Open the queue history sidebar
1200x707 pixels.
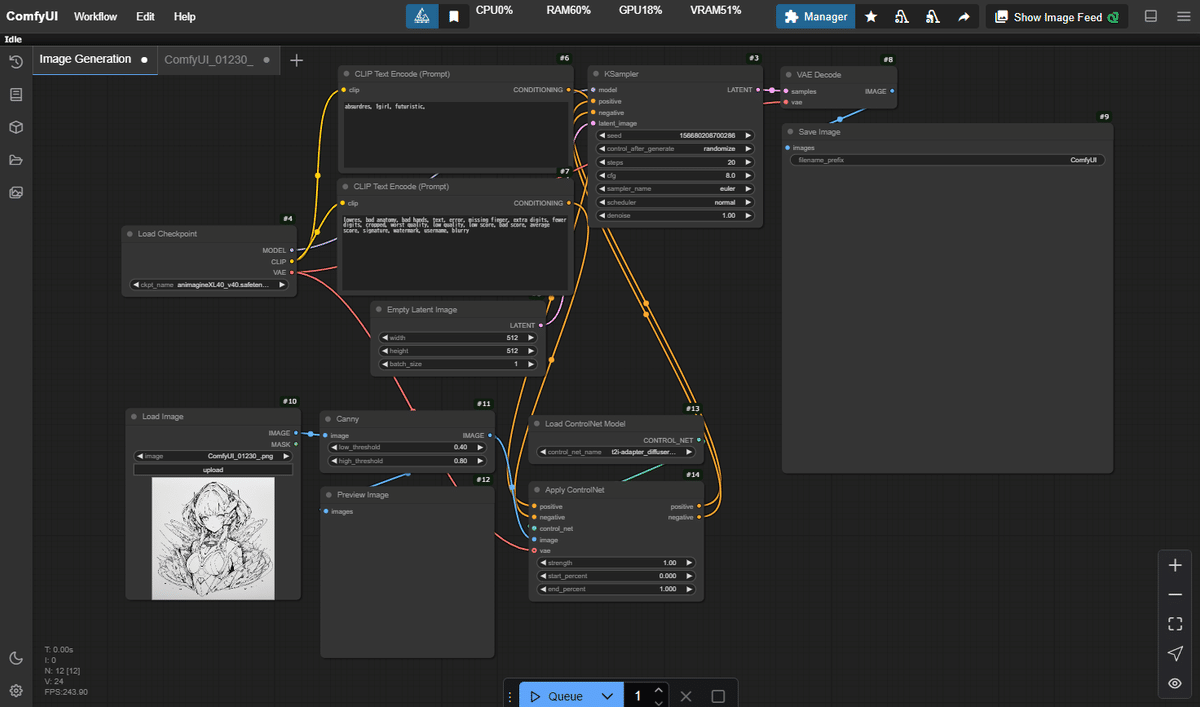click(x=16, y=62)
